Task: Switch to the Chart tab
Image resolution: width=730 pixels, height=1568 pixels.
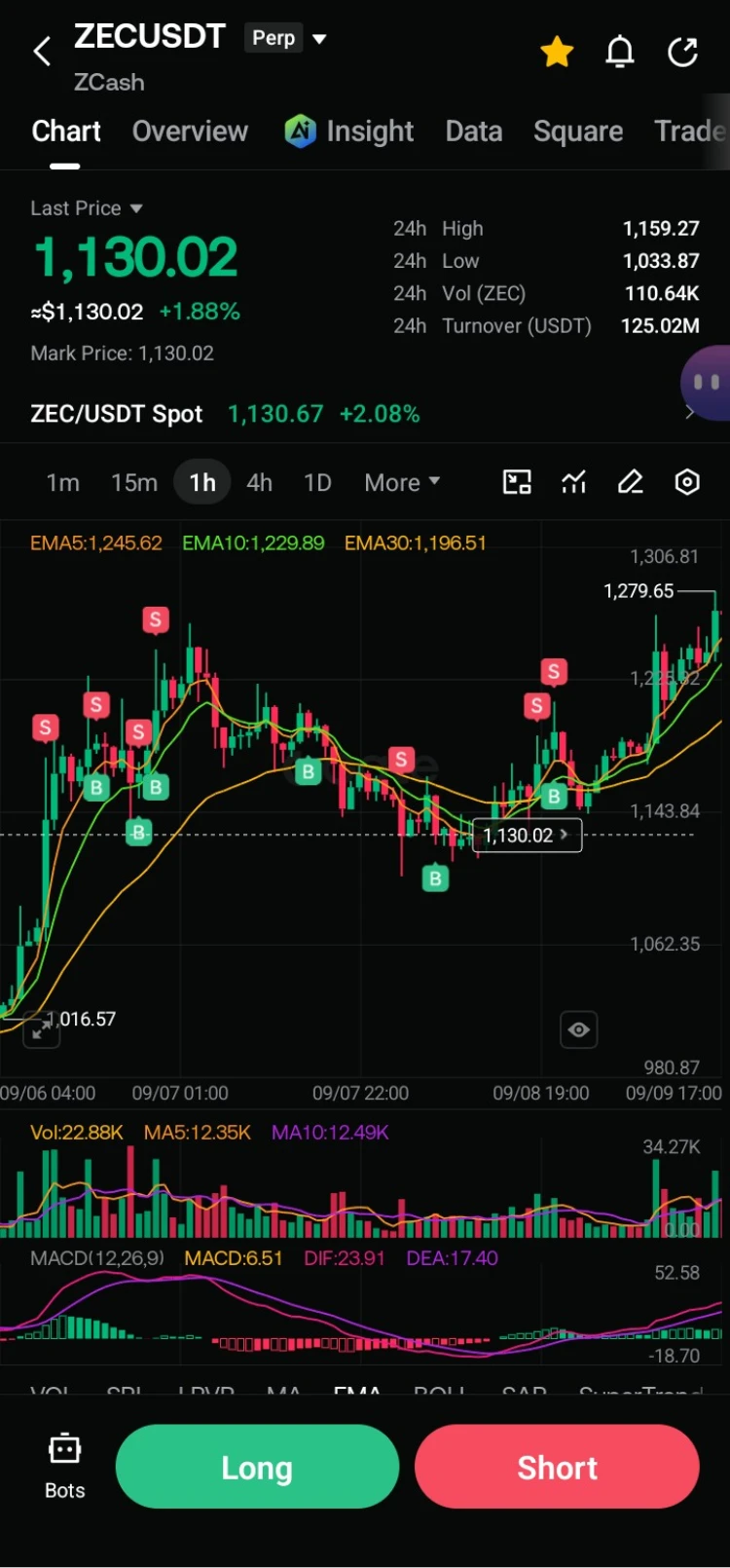Action: (x=66, y=131)
